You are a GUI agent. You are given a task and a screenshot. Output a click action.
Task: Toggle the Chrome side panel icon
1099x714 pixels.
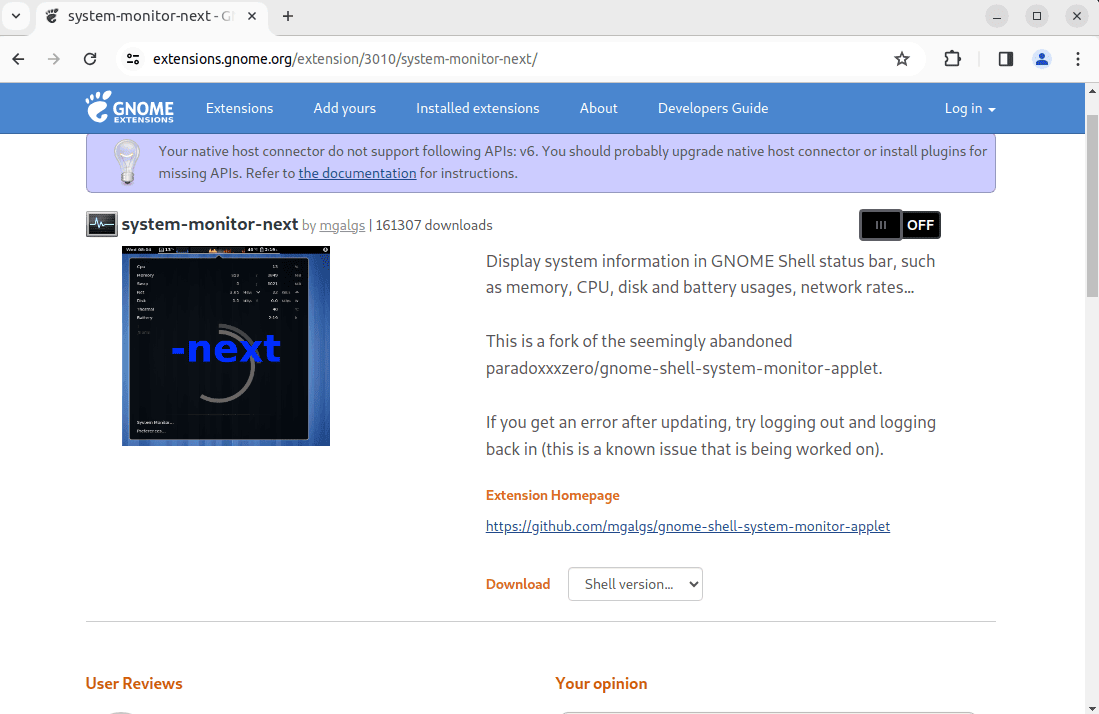pos(1006,59)
